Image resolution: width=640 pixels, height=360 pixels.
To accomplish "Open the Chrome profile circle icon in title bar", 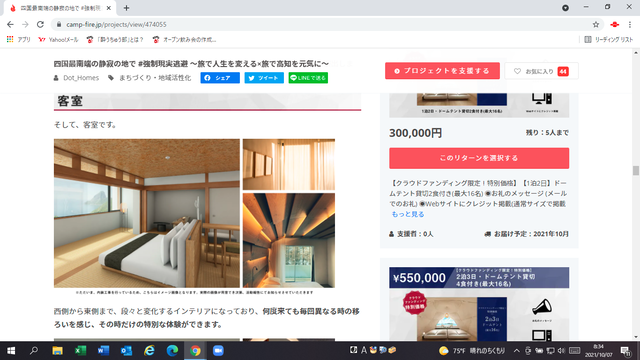I will coord(565,8).
